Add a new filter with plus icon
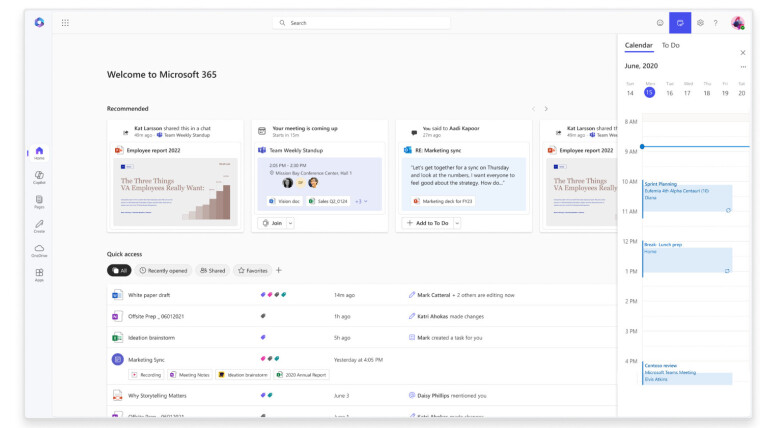 (x=279, y=270)
